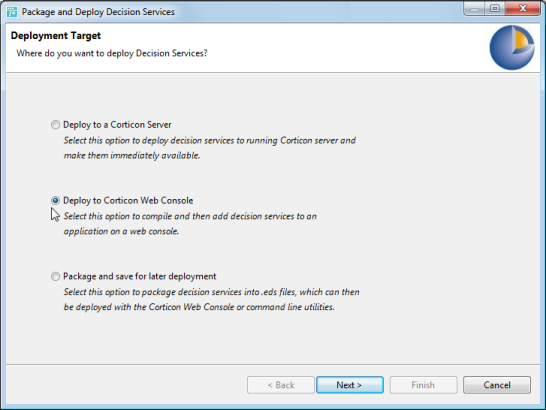Viewport: 546px width, 410px height.
Task: Click the 'Package and save for later deployment' label
Action: [140, 276]
